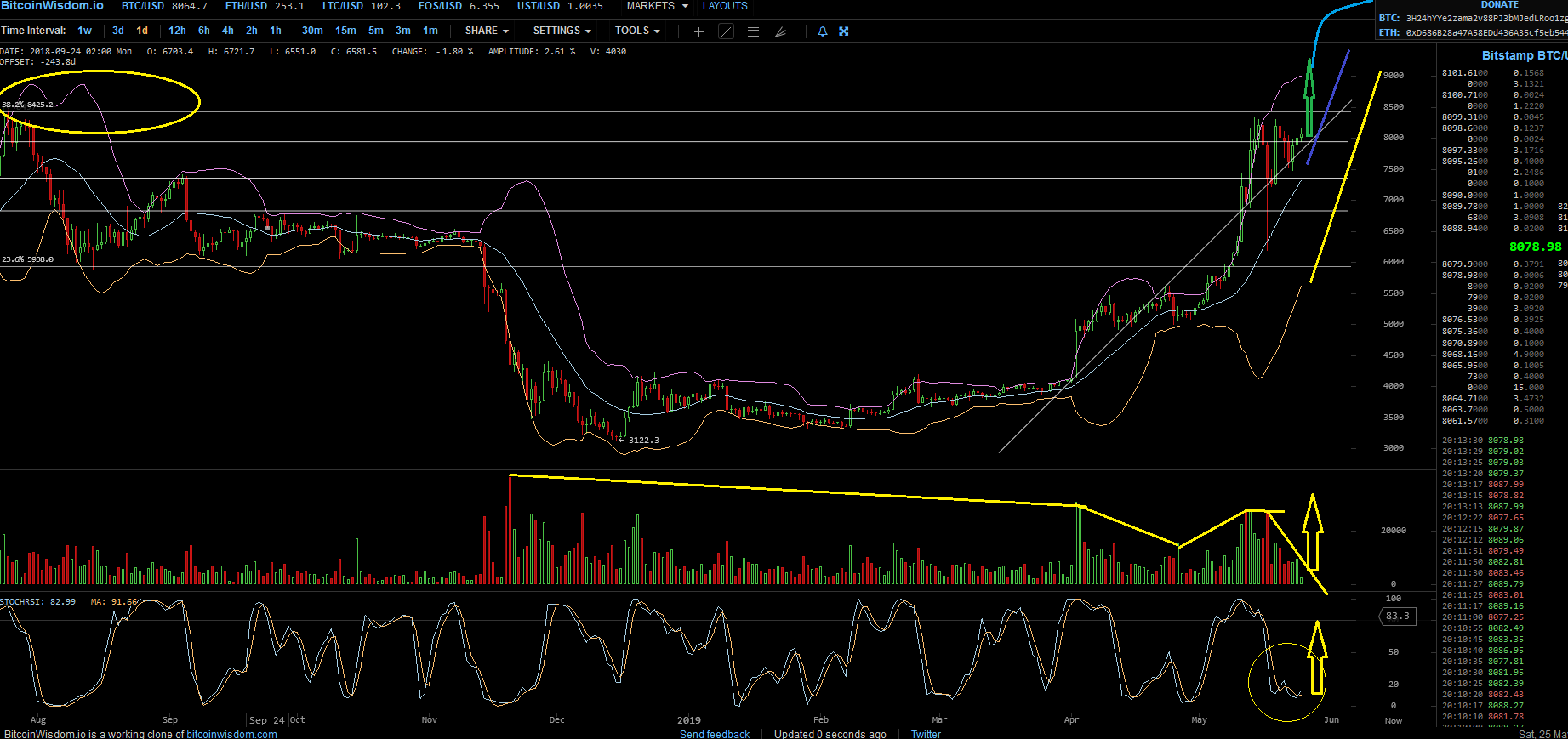Follow the bitcoinwisdom.com footer link

pos(231,734)
